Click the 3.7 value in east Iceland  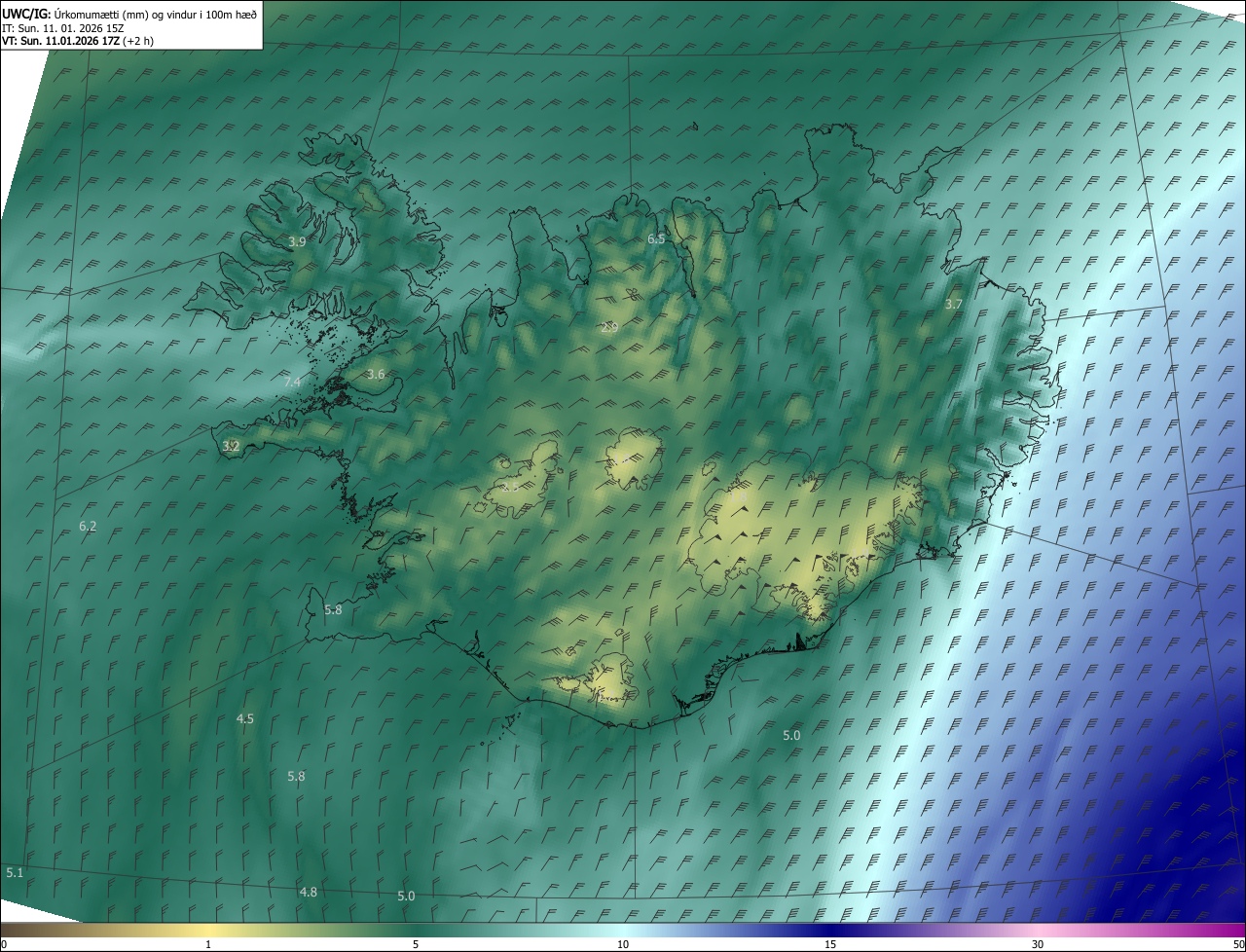954,304
